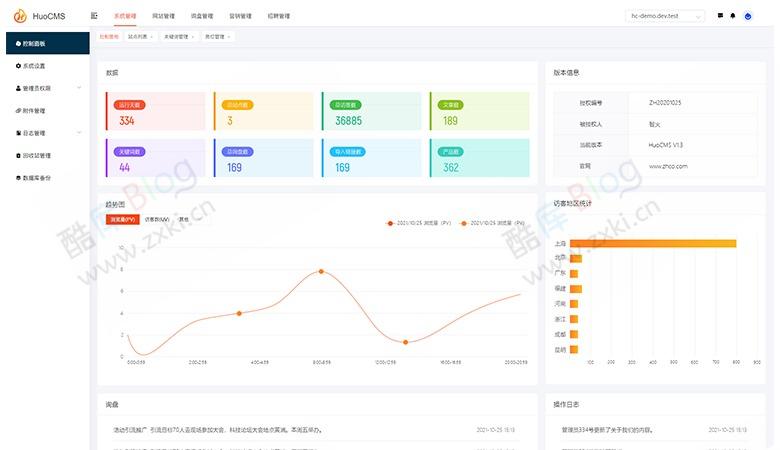Expand the 管理员权限 sidebar submenu arrow
780x450 pixels.
(x=79, y=88)
